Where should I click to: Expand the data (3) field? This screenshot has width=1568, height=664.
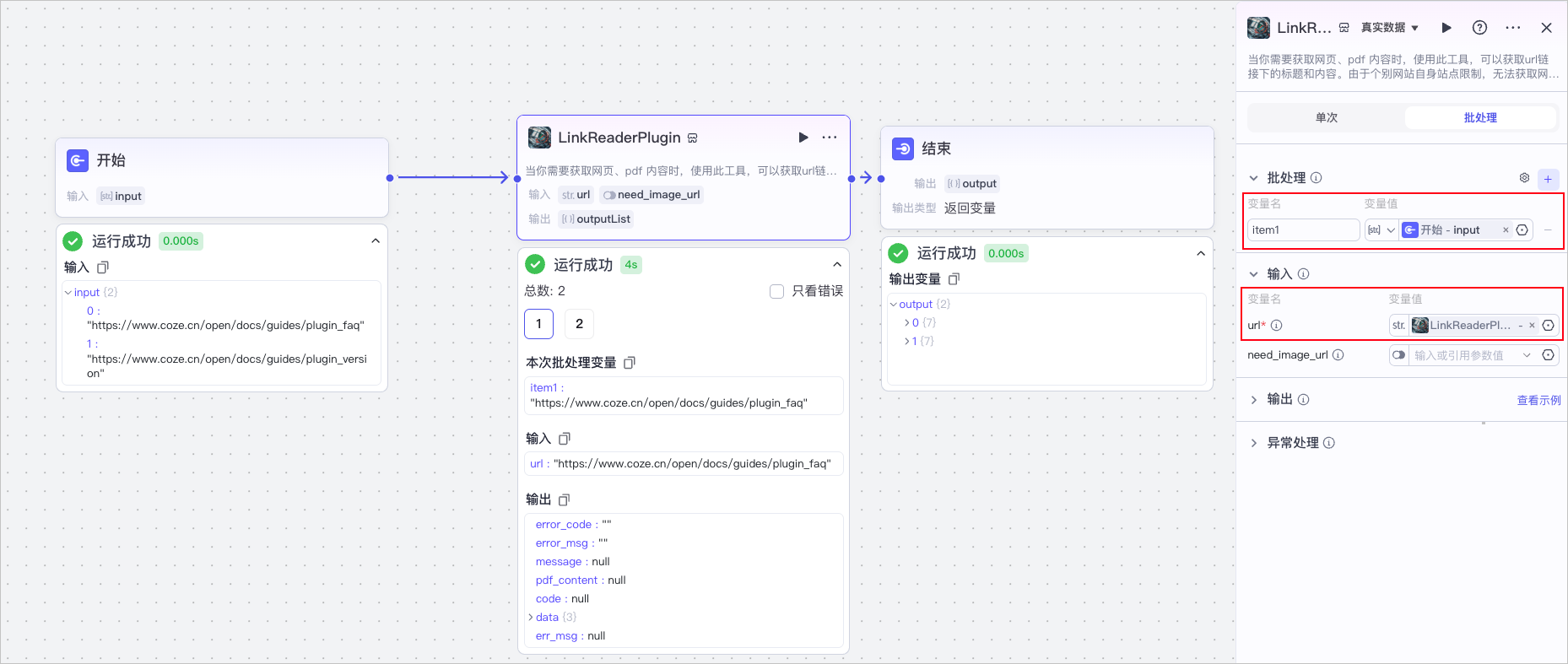coord(531,618)
